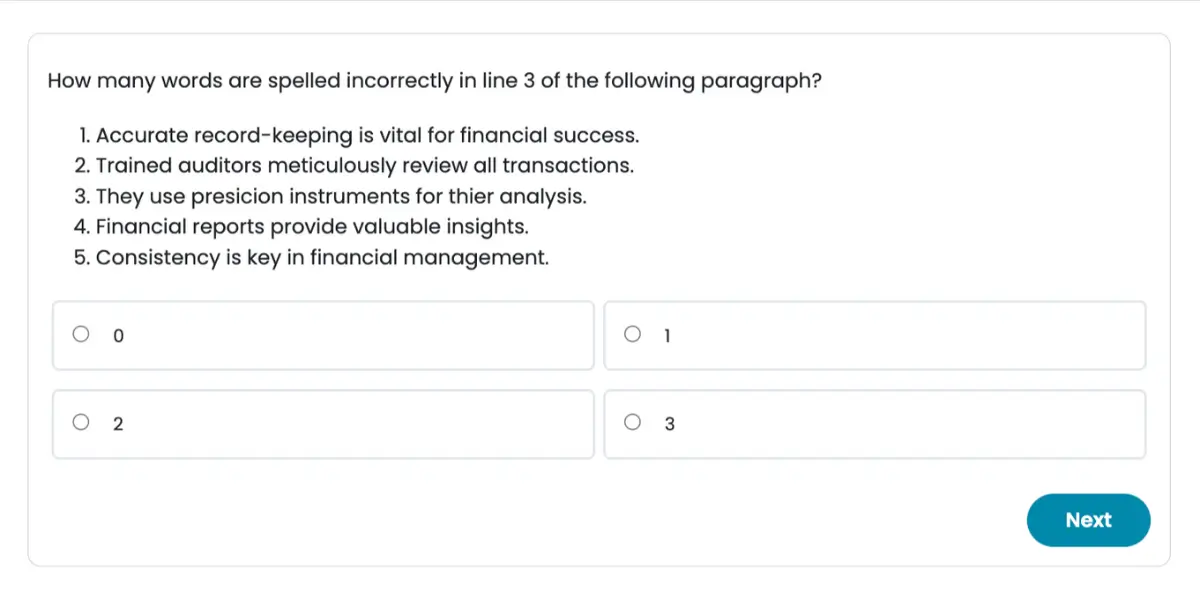Image resolution: width=1200 pixels, height=600 pixels.
Task: Click the word "transactions" in line 2
Action: tap(567, 165)
